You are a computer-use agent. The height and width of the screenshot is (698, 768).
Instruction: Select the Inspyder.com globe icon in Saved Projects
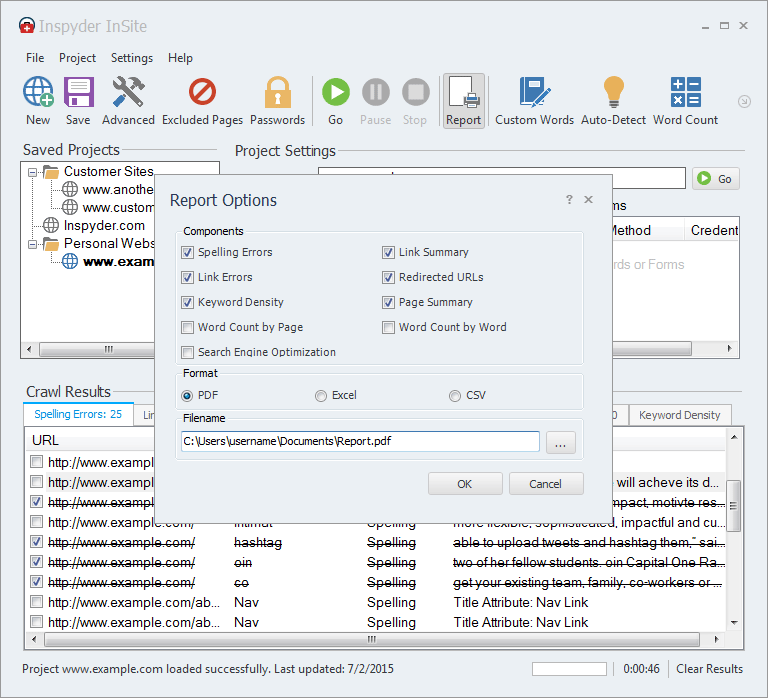pos(51,225)
